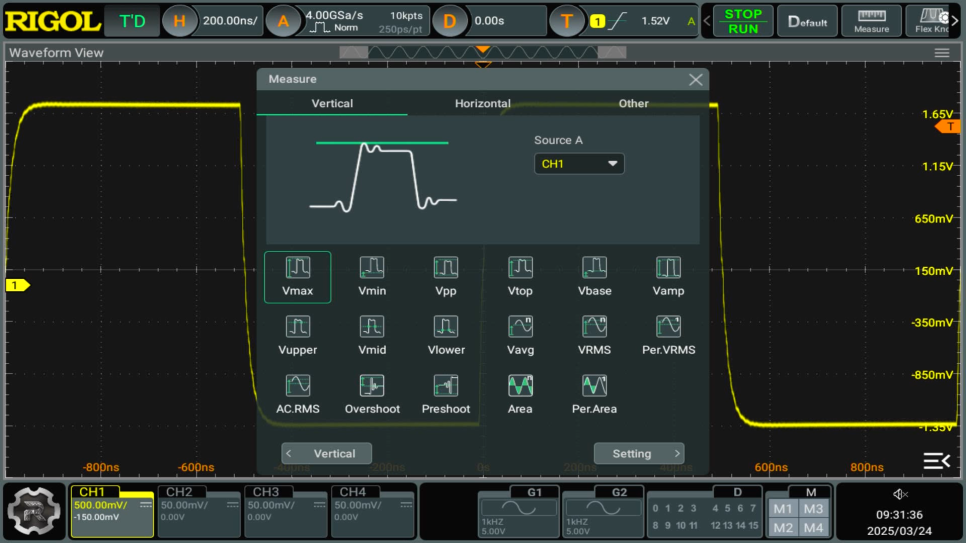The width and height of the screenshot is (966, 543).
Task: Select the trigger level T marker
Action: coord(949,126)
